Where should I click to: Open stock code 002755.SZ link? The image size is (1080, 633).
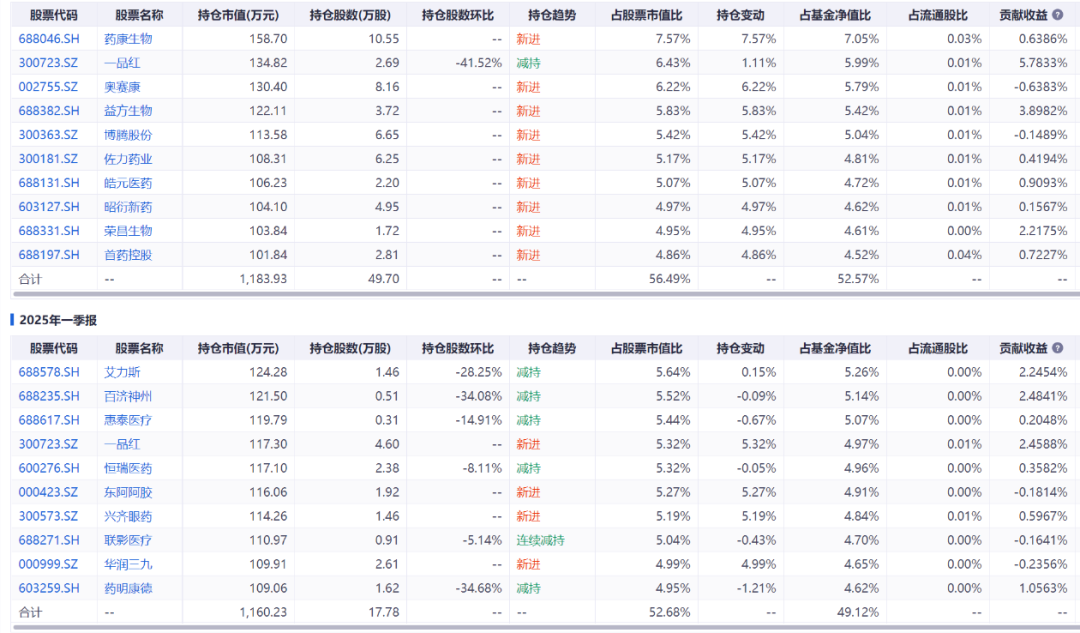click(x=48, y=87)
